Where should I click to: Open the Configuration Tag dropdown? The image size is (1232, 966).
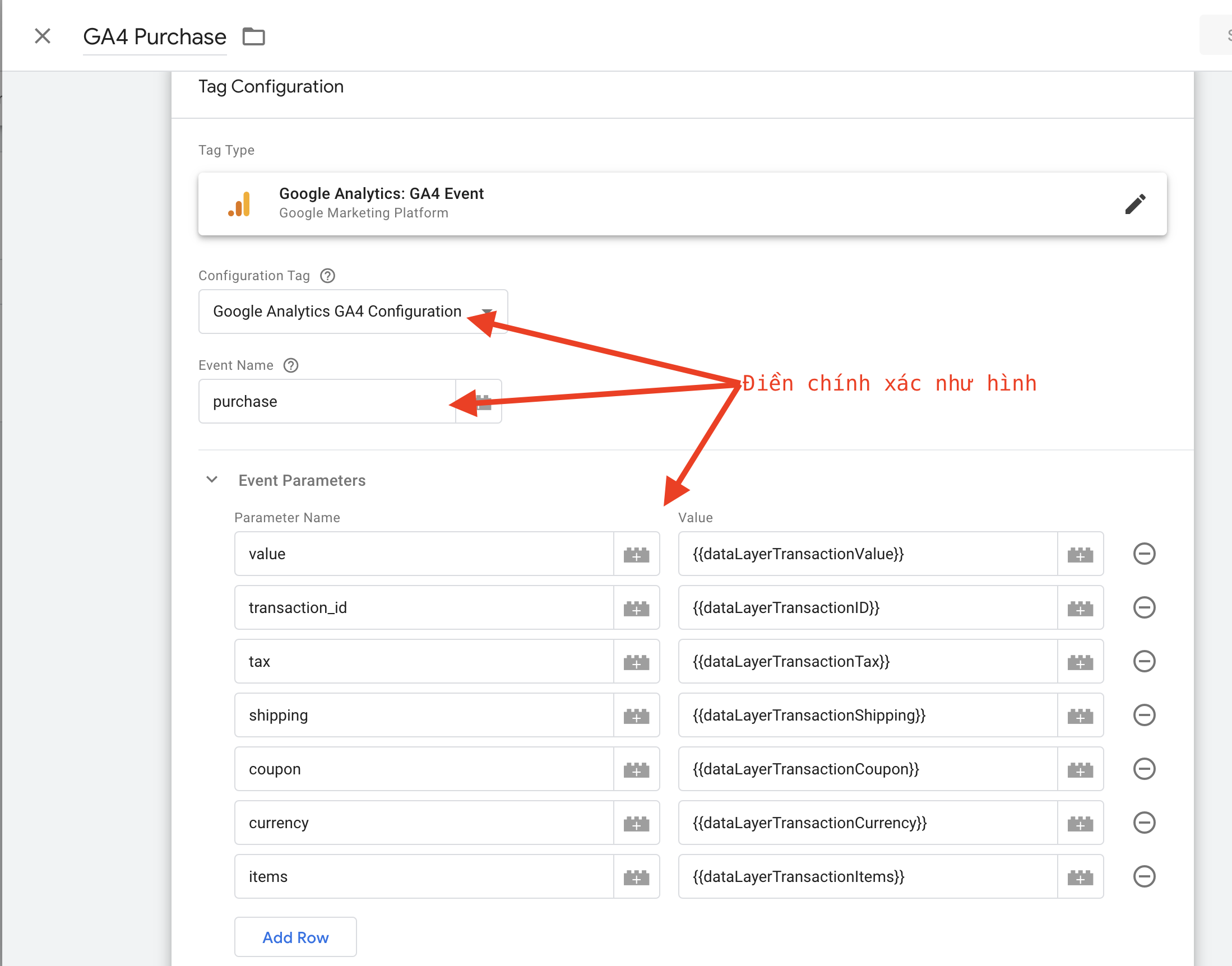coord(353,312)
